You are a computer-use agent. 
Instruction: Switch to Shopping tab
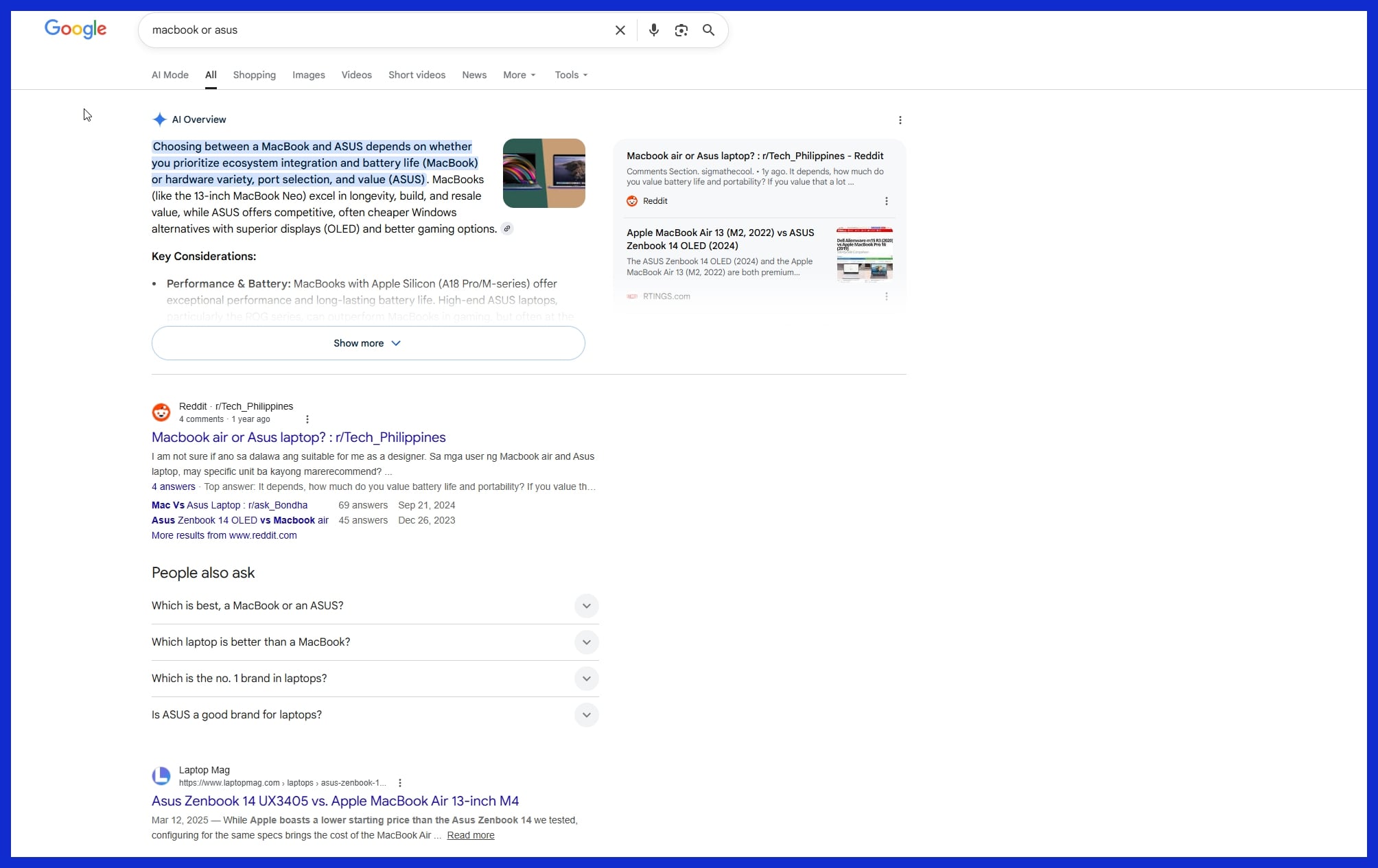click(255, 75)
